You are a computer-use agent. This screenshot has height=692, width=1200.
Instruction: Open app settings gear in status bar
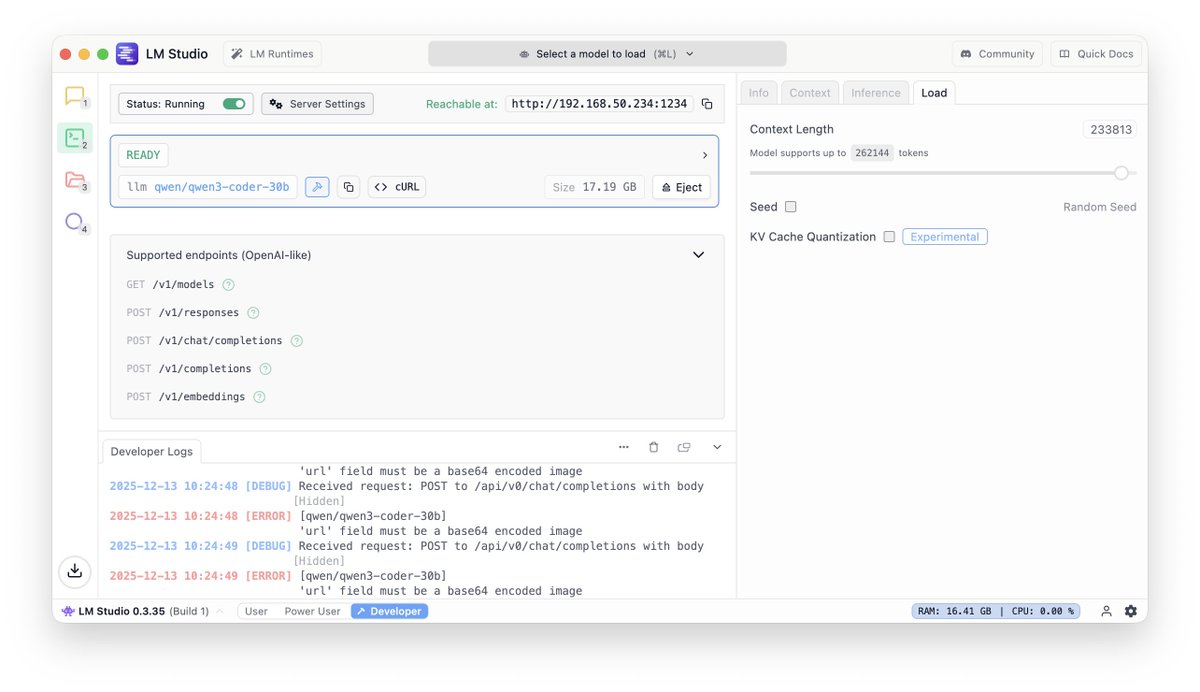1131,611
